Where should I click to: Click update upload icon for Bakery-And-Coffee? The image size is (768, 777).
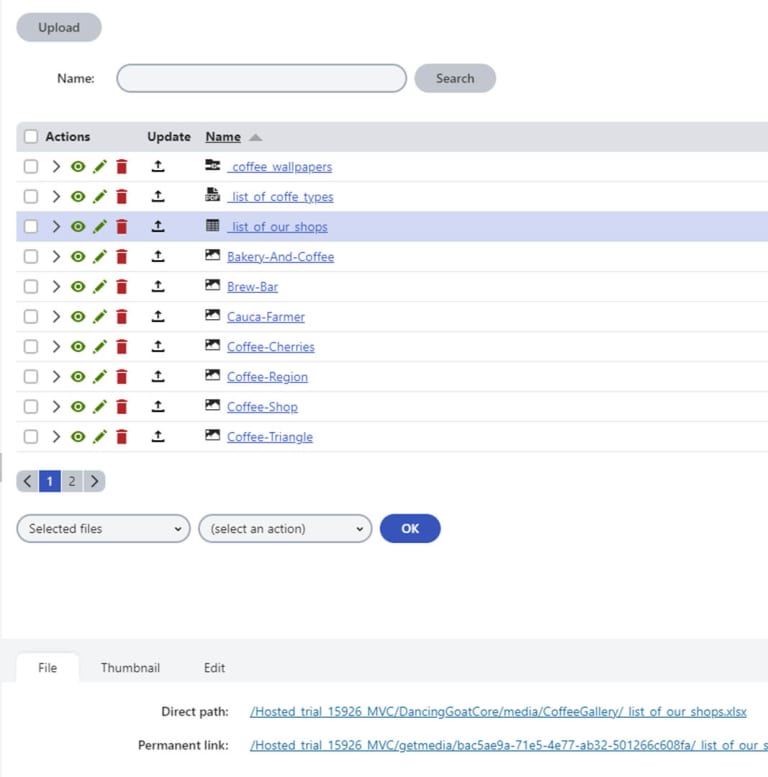(158, 256)
